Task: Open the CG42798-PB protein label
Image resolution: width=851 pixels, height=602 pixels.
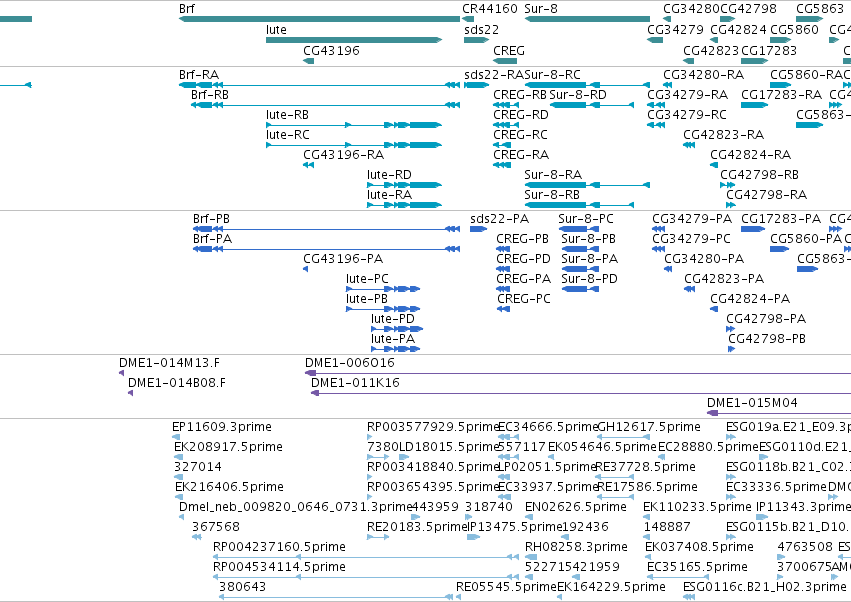Action: point(767,339)
